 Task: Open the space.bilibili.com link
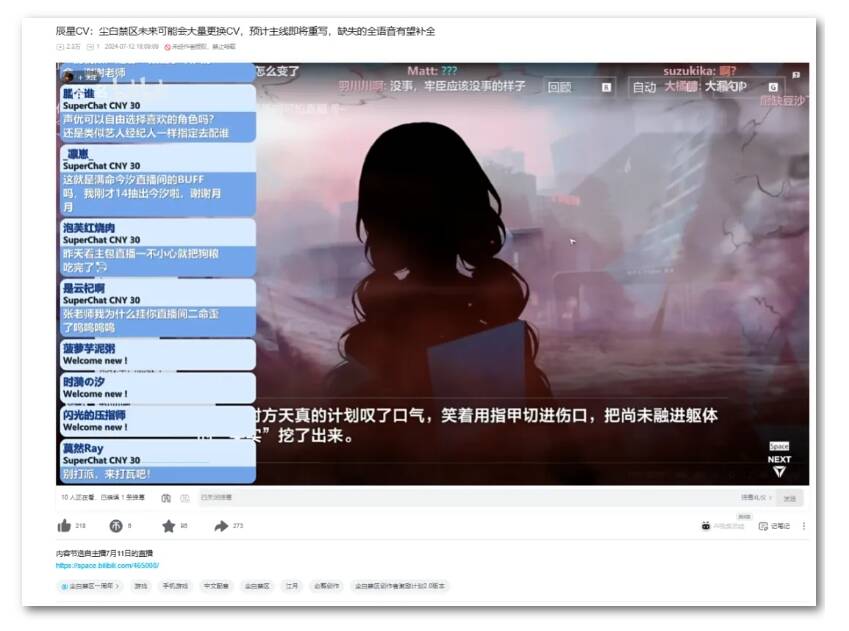(x=107, y=565)
